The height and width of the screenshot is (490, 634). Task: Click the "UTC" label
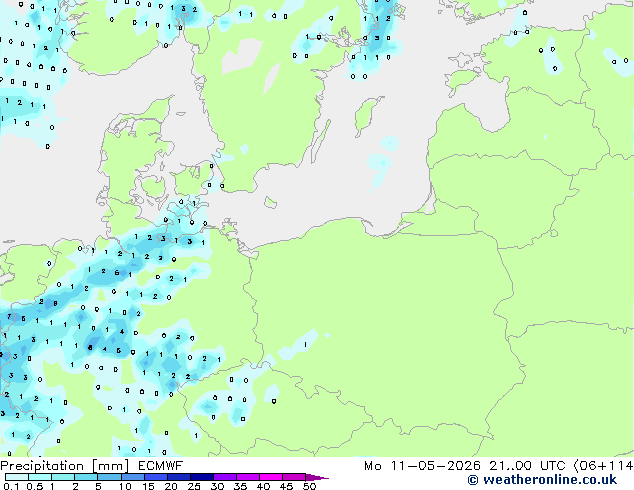553,466
